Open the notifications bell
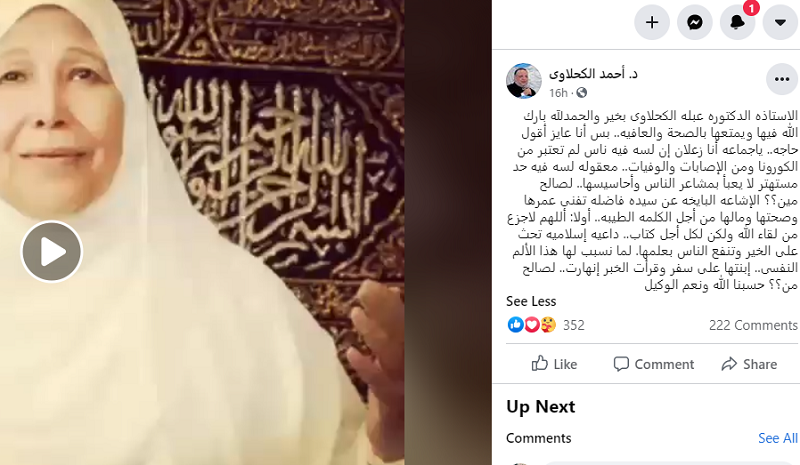 (737, 22)
